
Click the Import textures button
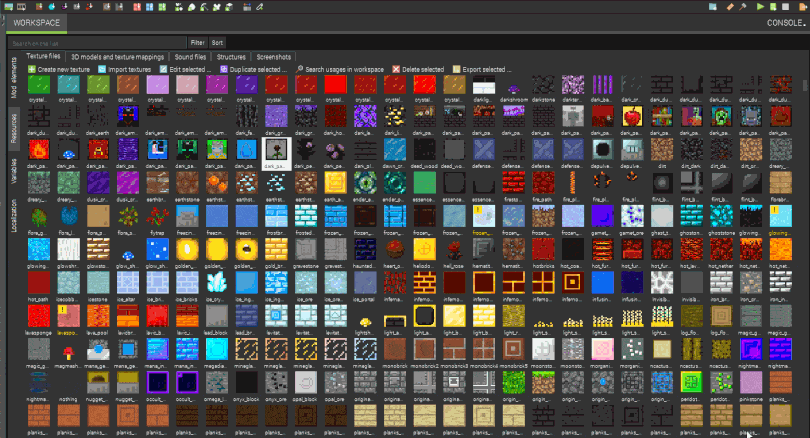(124, 69)
